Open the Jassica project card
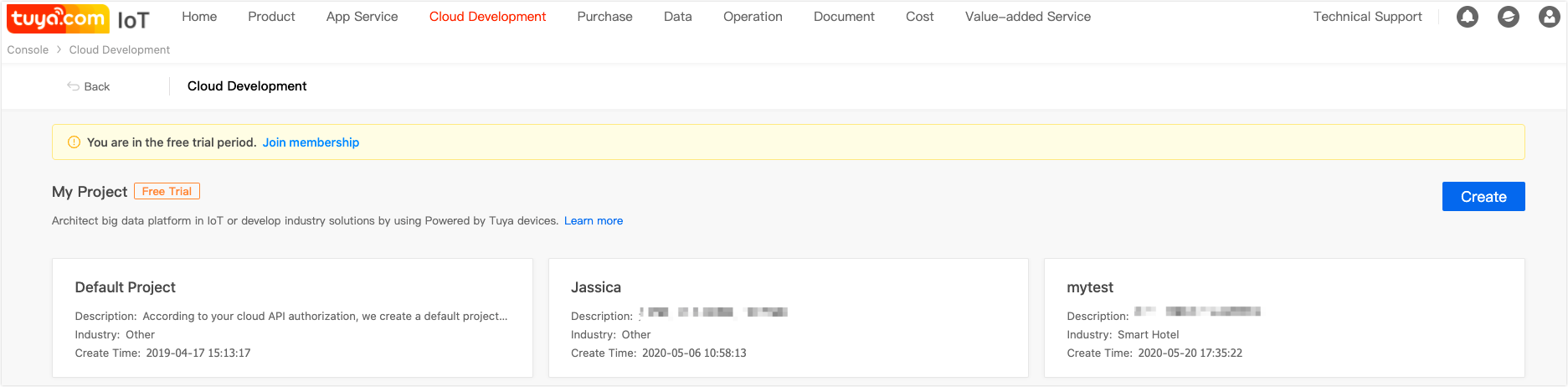Viewport: 1568px width, 387px height. coord(789,317)
